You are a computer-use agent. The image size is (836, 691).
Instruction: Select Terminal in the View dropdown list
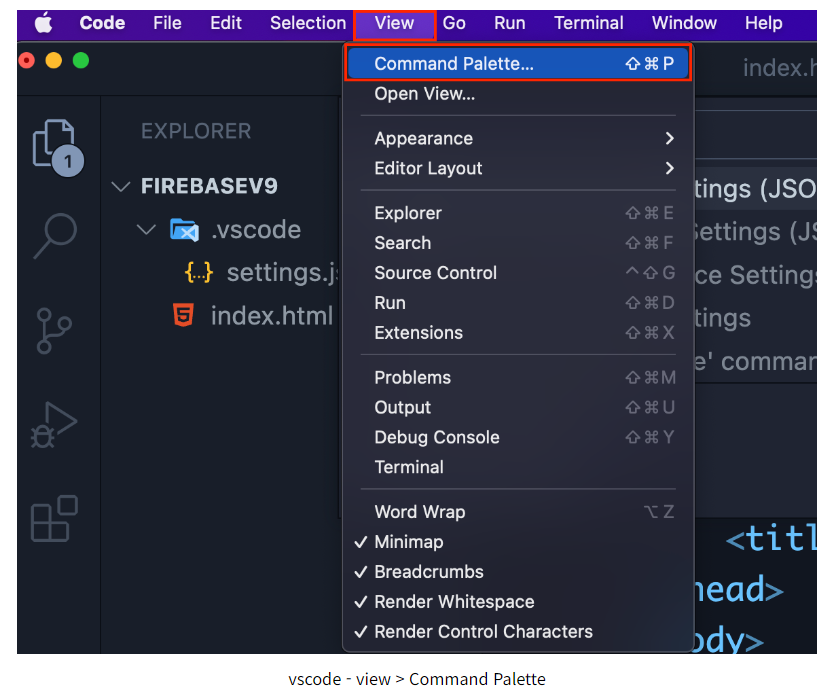[518, 467]
